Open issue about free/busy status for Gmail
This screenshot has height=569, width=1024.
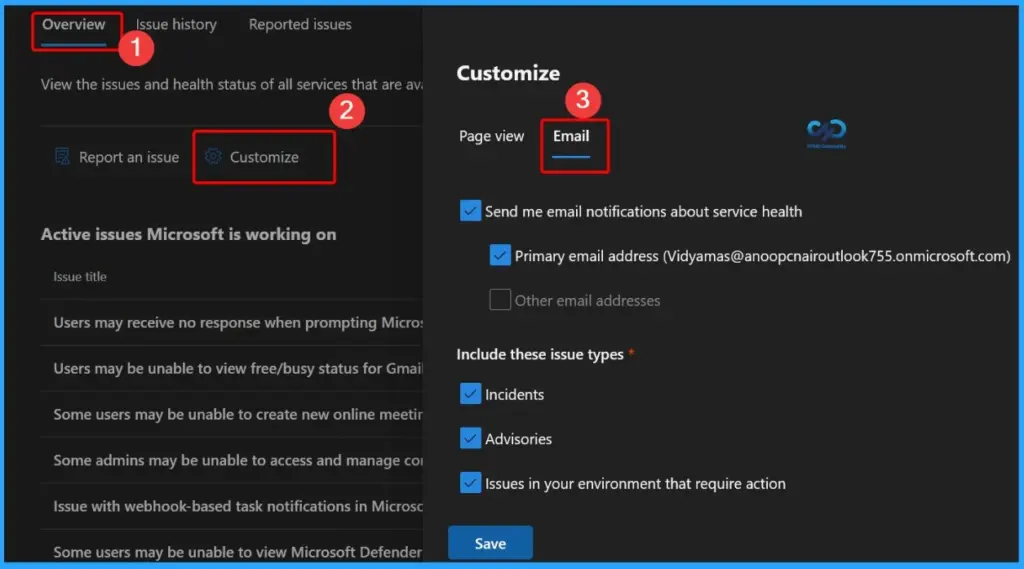click(x=238, y=368)
